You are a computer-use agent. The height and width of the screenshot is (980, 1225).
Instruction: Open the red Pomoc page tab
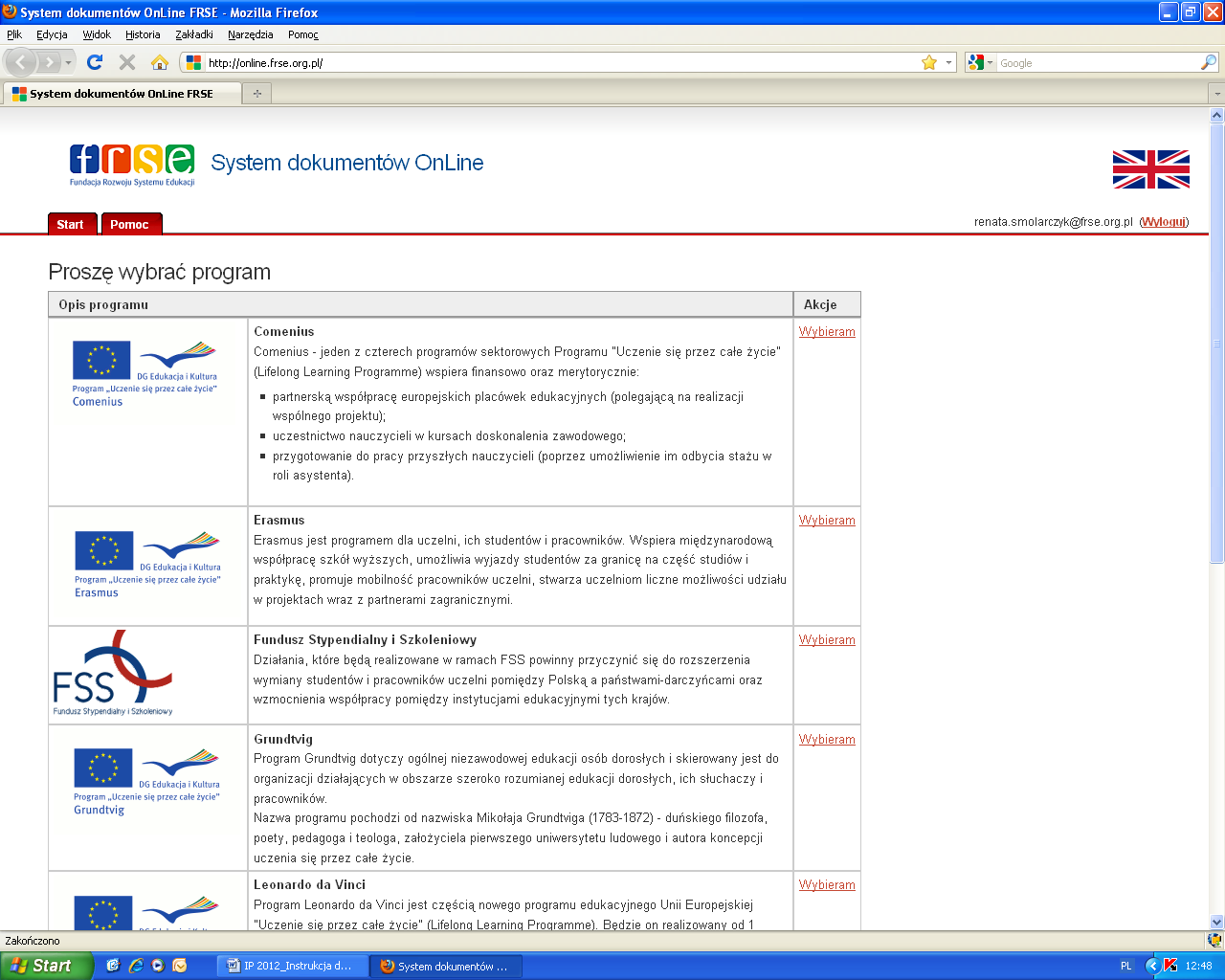point(131,224)
